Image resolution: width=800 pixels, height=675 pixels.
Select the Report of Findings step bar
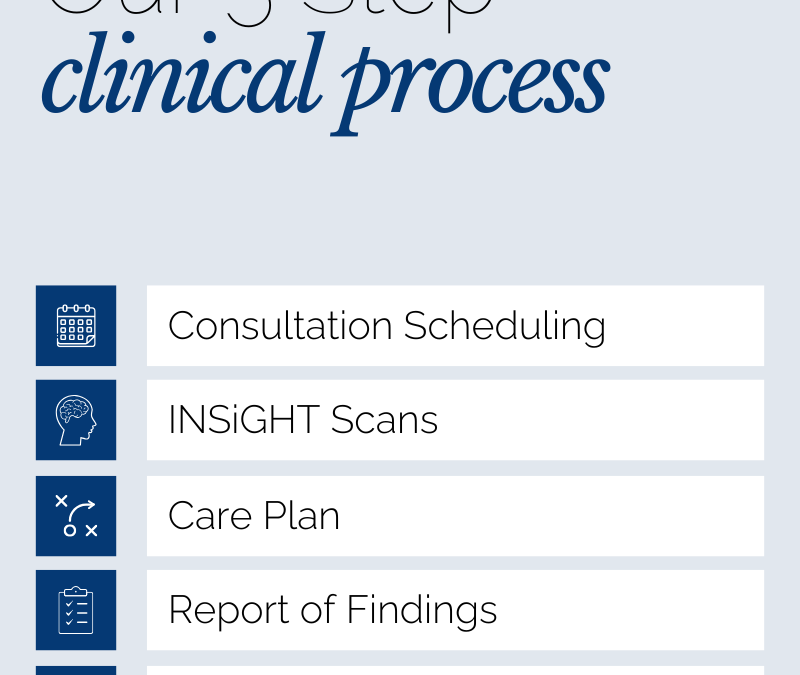(455, 610)
